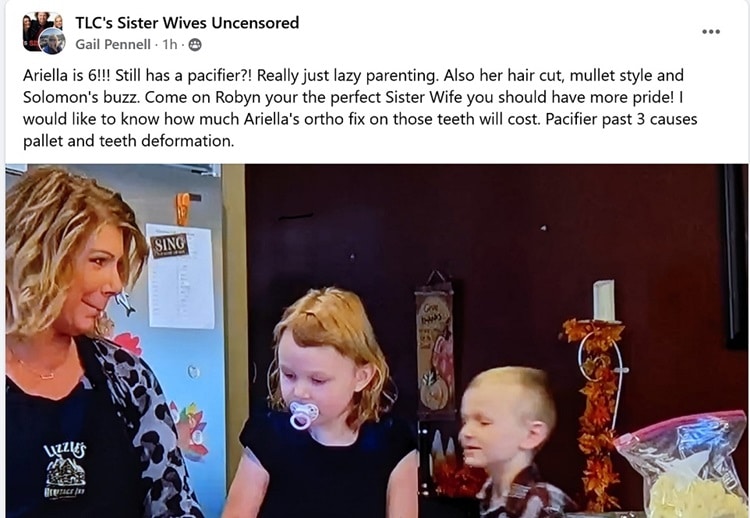Image resolution: width=750 pixels, height=518 pixels.
Task: Click the SING magnet in the photo
Action: pyautogui.click(x=169, y=245)
